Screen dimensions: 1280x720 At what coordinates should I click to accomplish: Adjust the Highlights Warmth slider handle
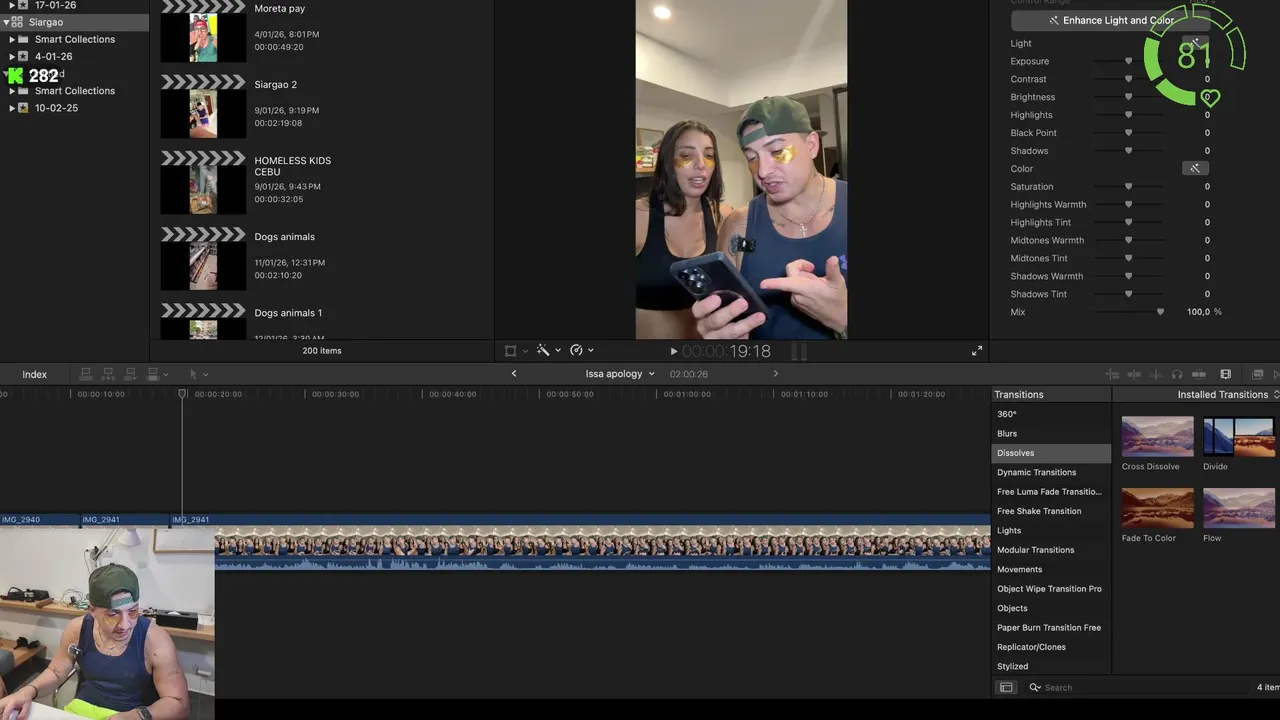(x=1129, y=204)
